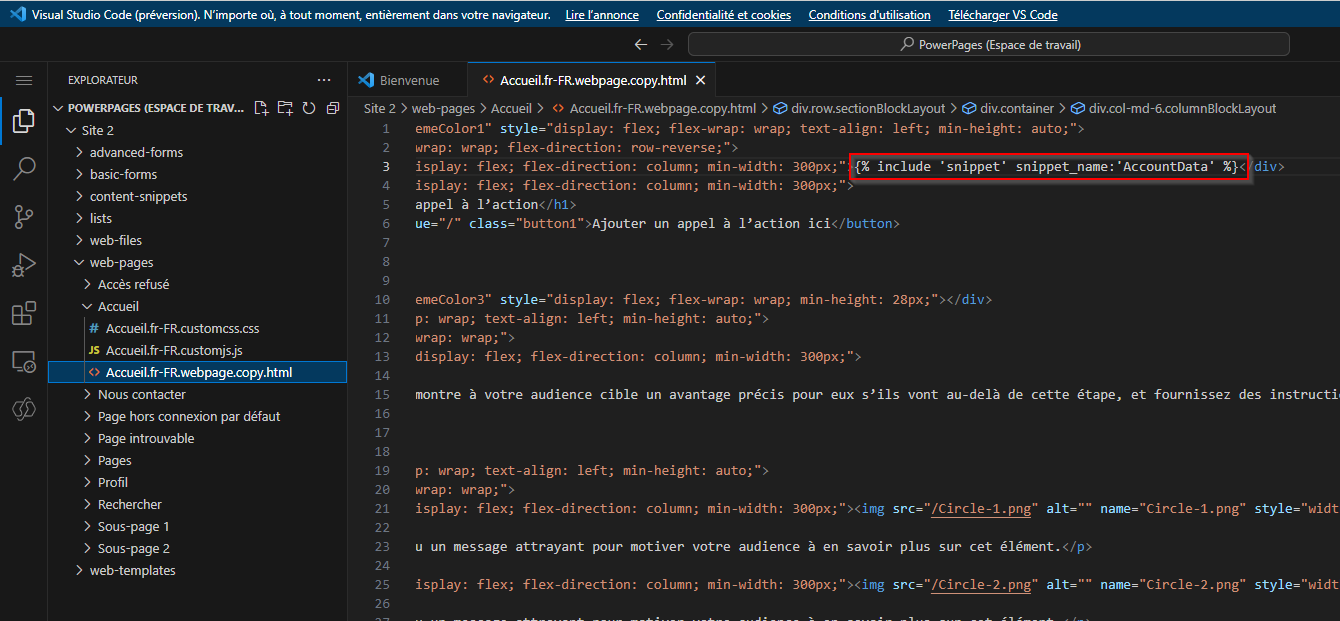Click the VS Code logo in banner

(17, 14)
